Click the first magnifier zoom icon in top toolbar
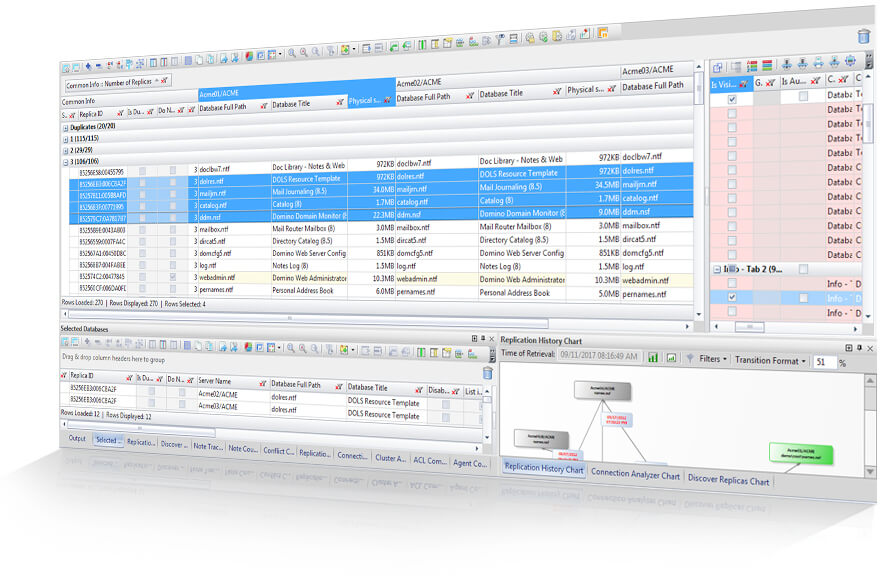Image resolution: width=881 pixels, height=580 pixels. (x=292, y=53)
